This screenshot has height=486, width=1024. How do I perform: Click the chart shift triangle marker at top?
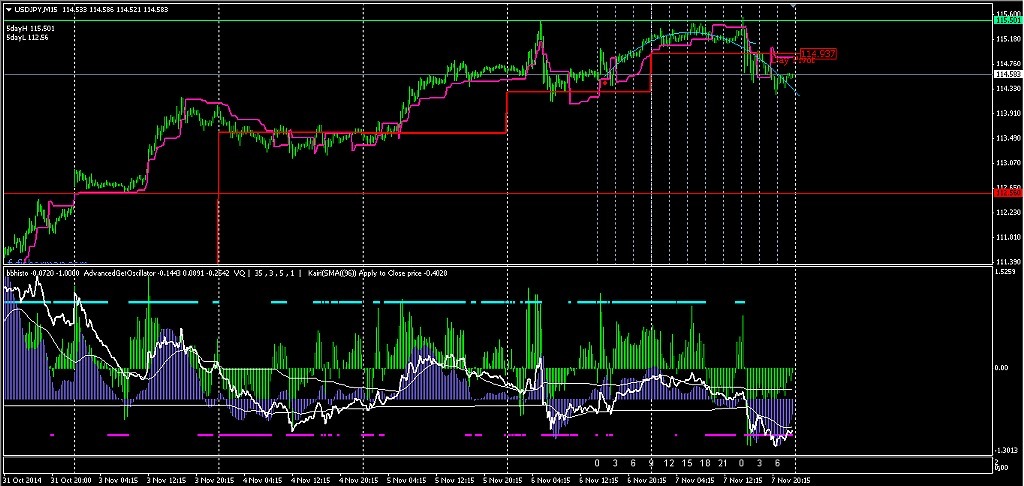795,7
